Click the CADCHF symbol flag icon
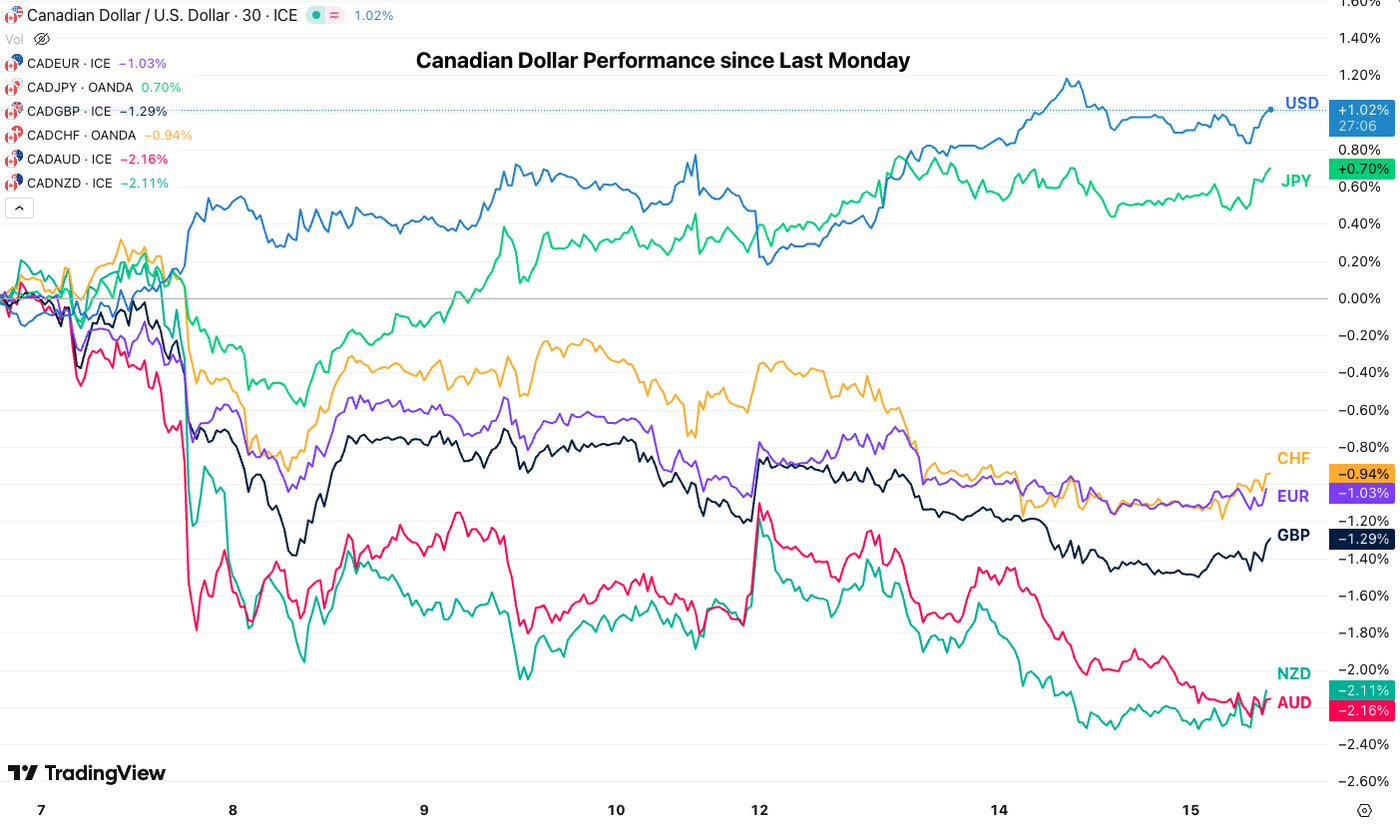 12,135
